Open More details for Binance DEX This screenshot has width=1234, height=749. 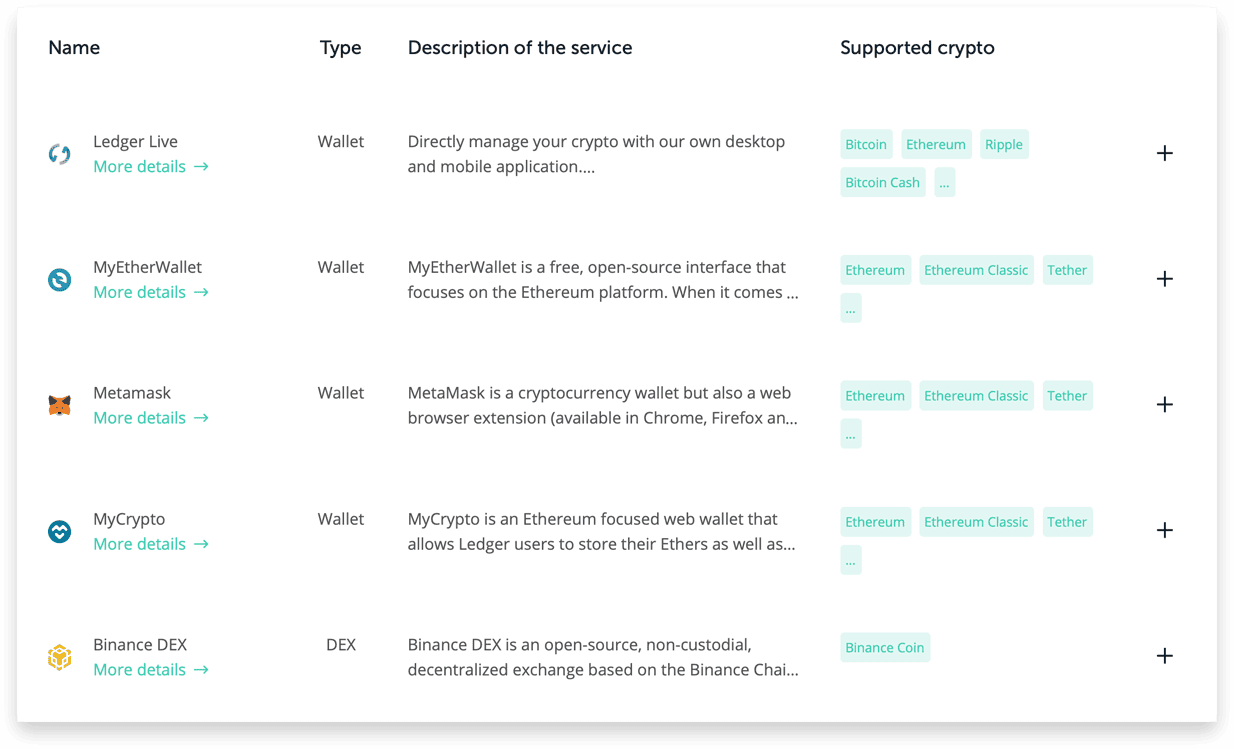(x=151, y=670)
